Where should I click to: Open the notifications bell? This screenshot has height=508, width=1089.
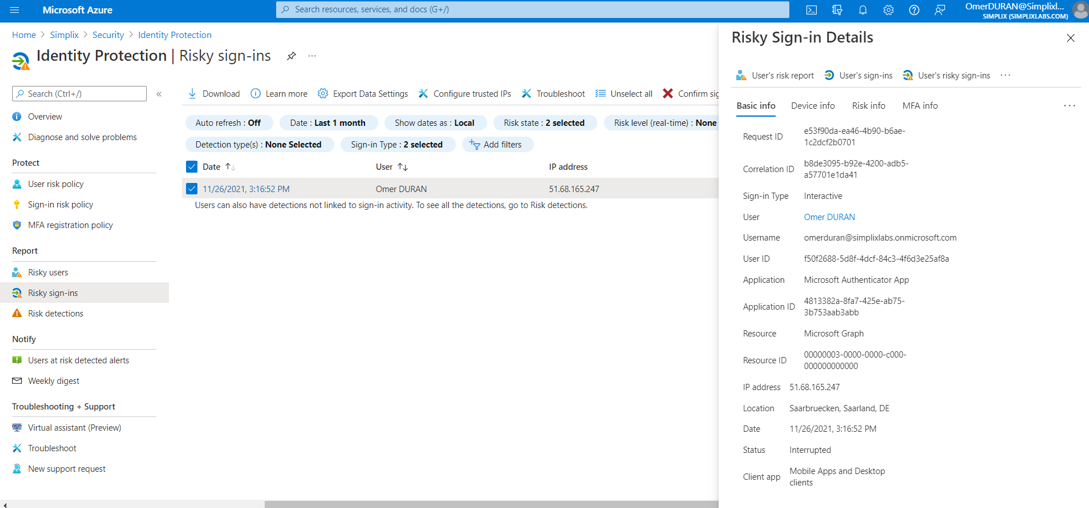tap(863, 10)
